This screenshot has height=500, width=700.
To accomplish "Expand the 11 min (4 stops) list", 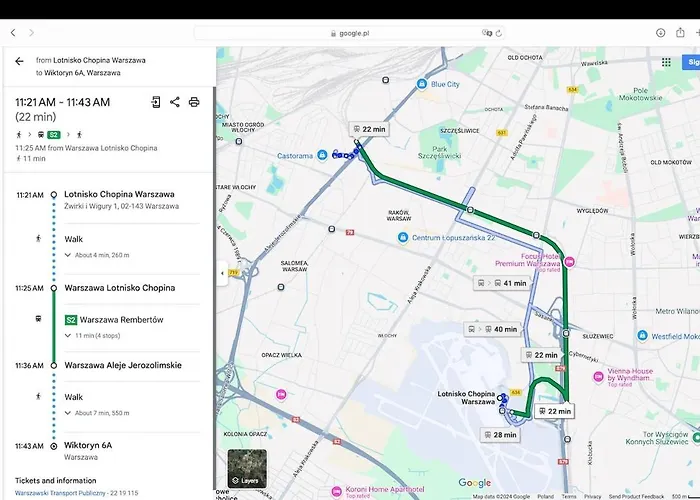I will [x=69, y=336].
